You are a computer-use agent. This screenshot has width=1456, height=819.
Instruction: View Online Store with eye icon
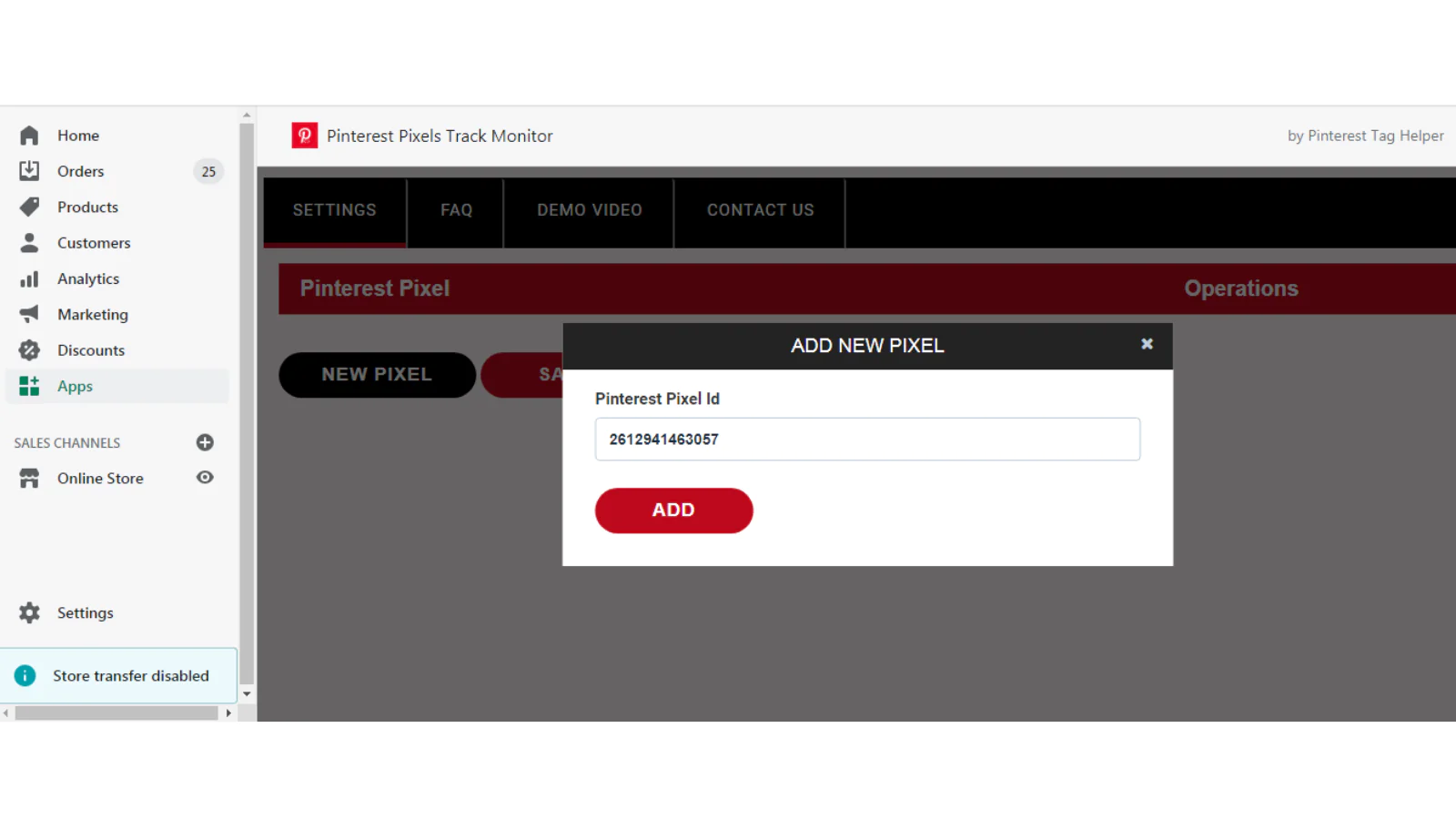205,478
